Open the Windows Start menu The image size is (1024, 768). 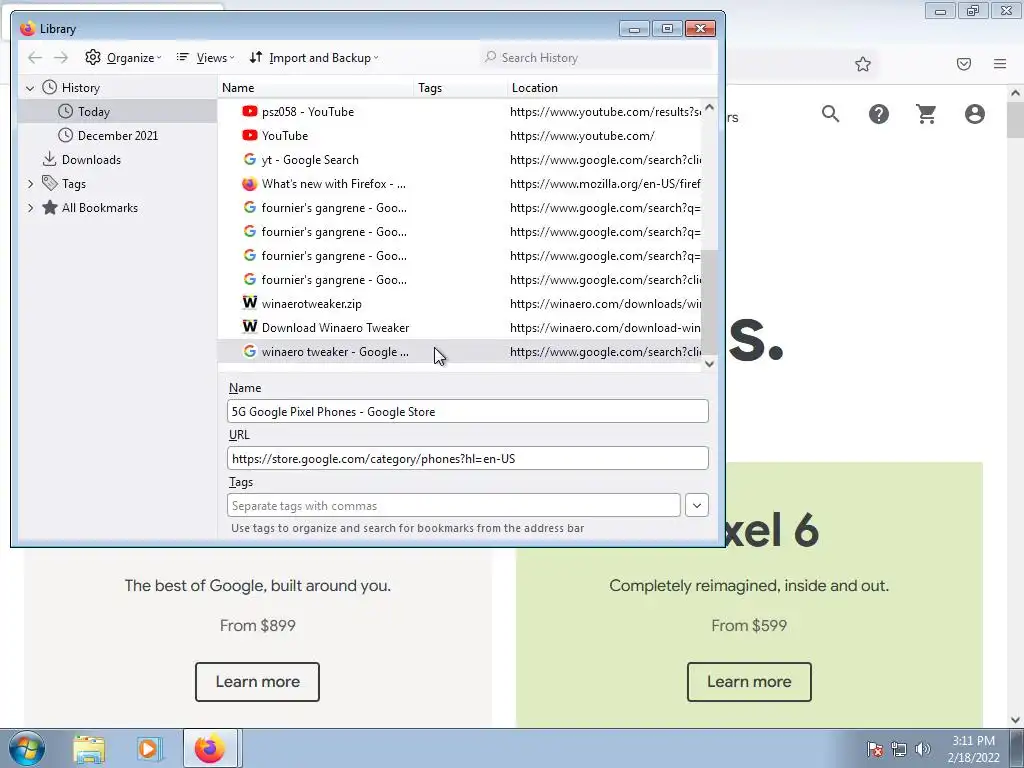click(x=27, y=748)
